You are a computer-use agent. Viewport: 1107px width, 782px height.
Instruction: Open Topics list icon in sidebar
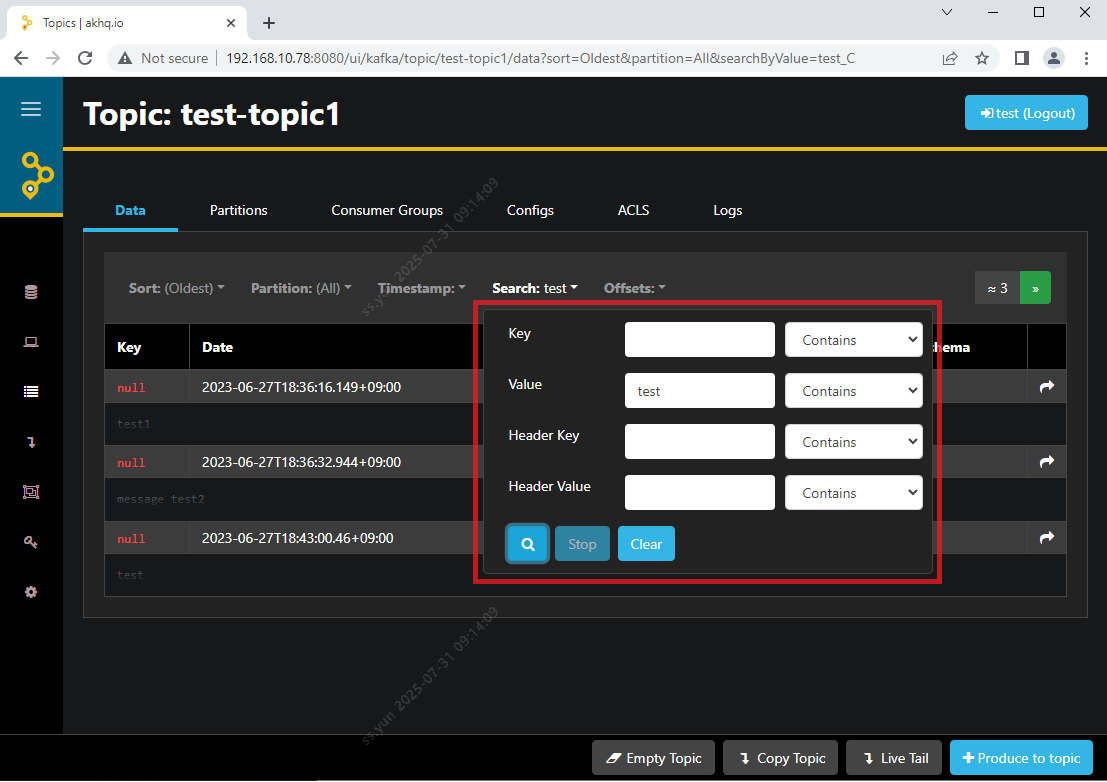click(x=31, y=392)
